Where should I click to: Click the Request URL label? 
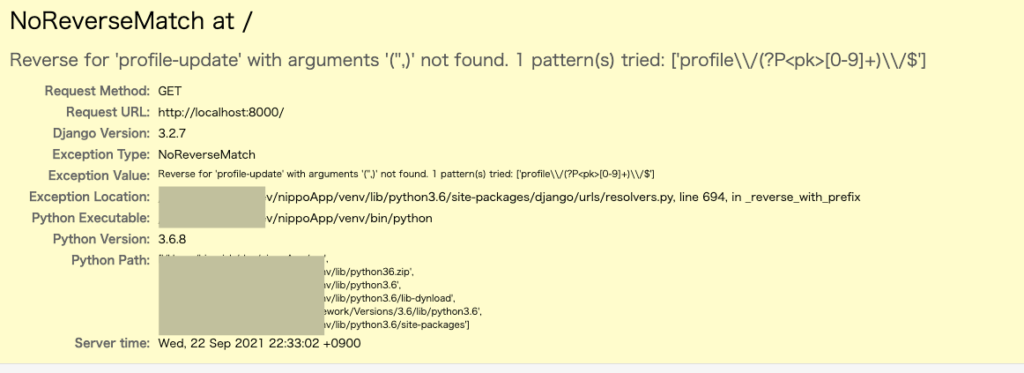point(108,112)
